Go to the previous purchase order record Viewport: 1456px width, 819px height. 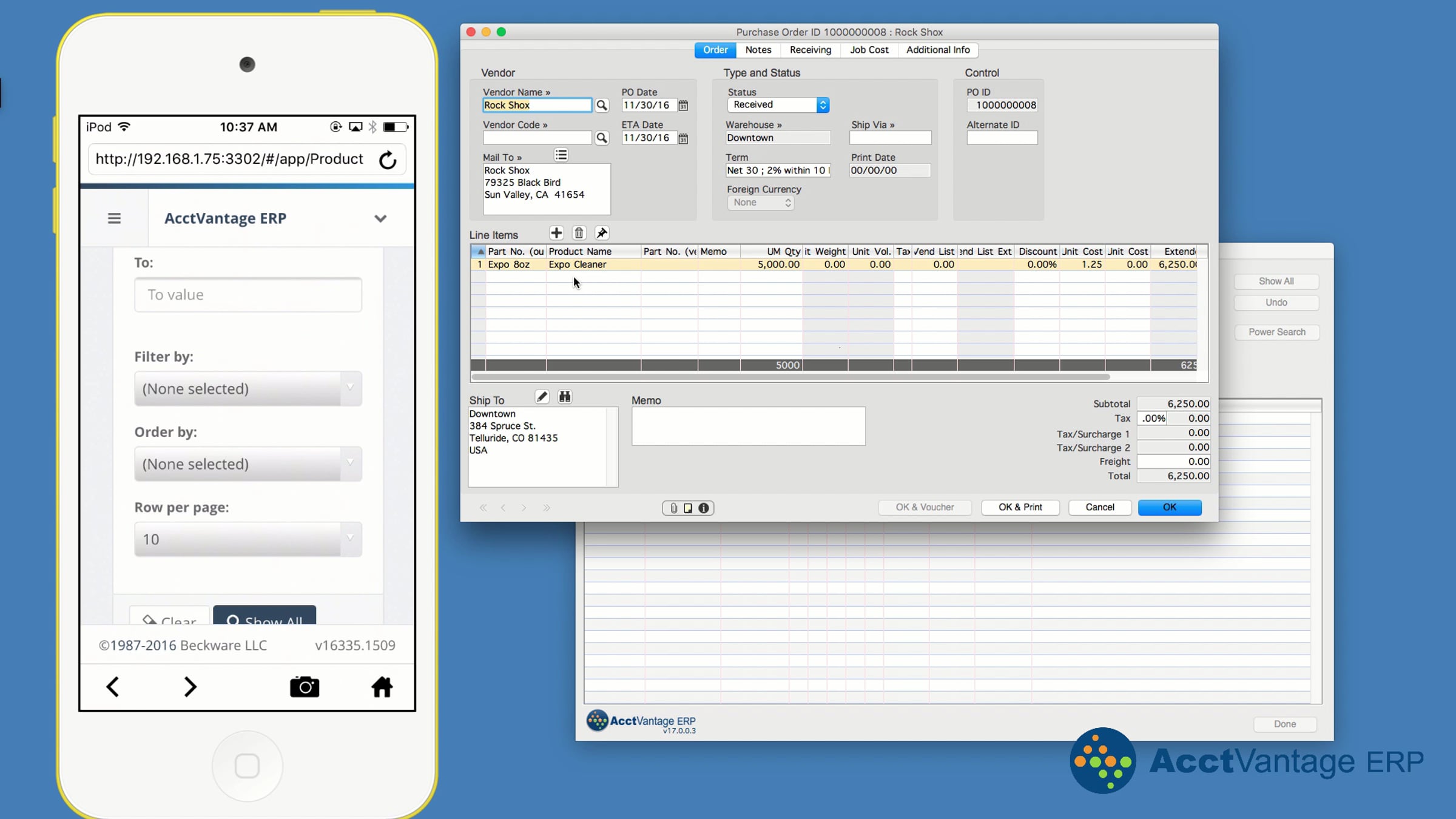pyautogui.click(x=504, y=508)
